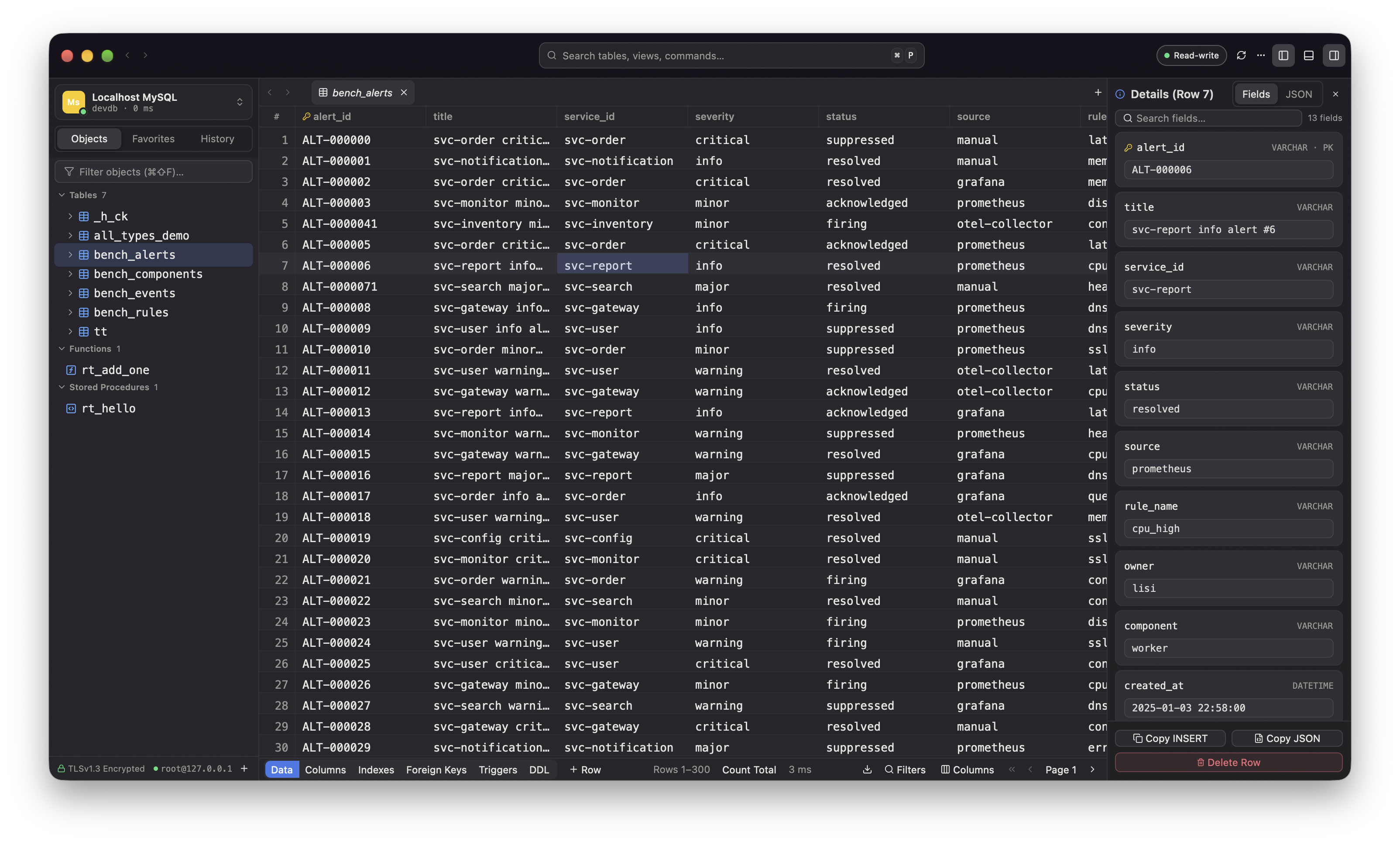Open the DDL tab
This screenshot has height=845, width=1400.
pyautogui.click(x=539, y=769)
